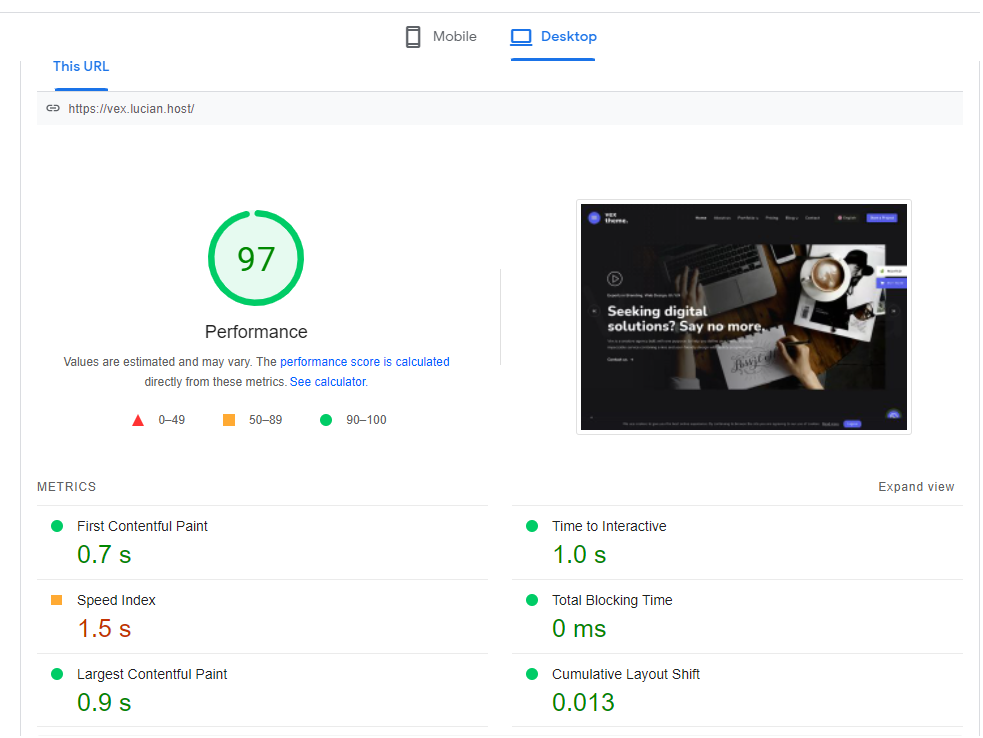Select the This URL tab
983x738 pixels.
[80, 66]
